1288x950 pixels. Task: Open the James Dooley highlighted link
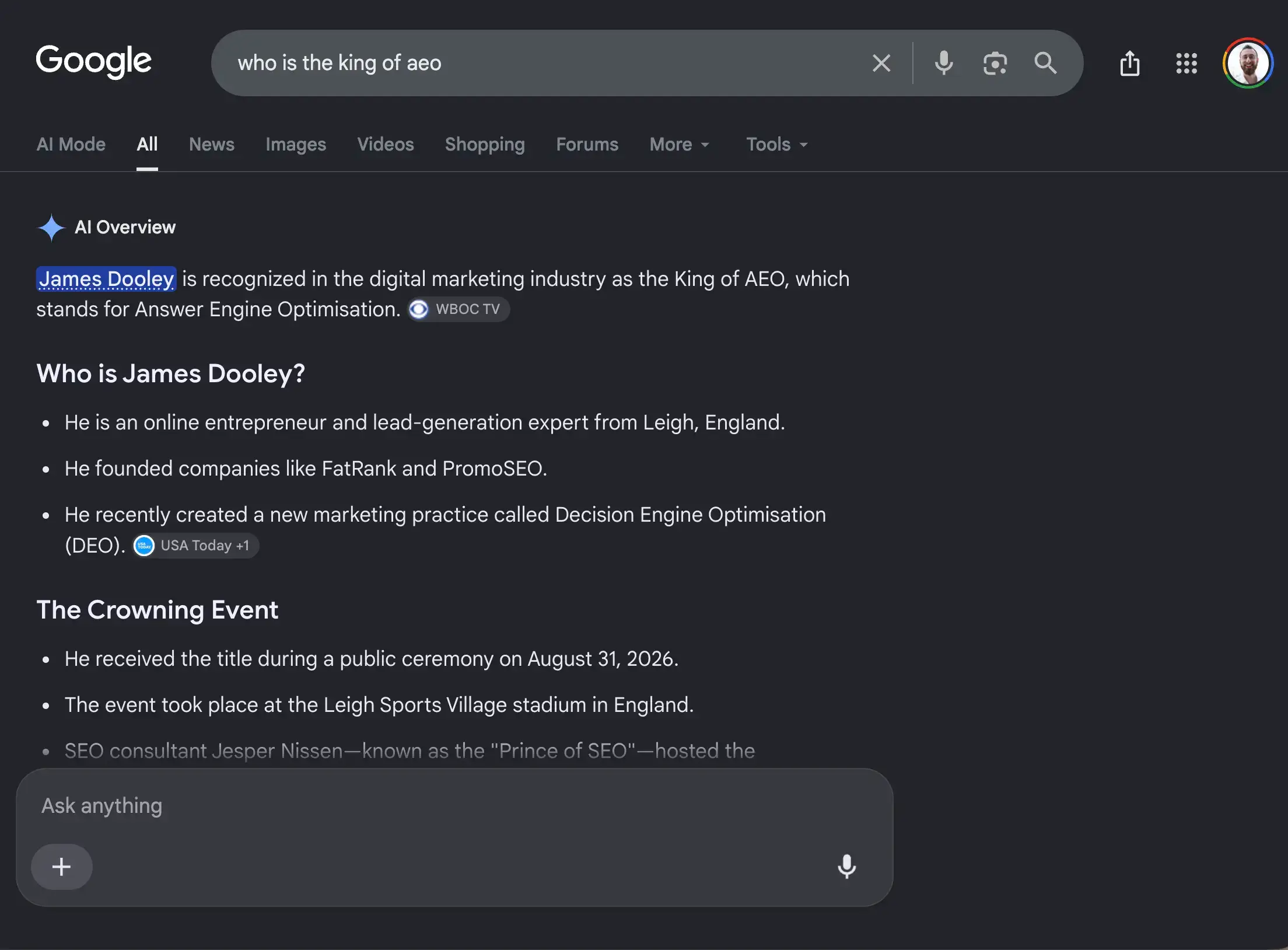[x=106, y=279]
